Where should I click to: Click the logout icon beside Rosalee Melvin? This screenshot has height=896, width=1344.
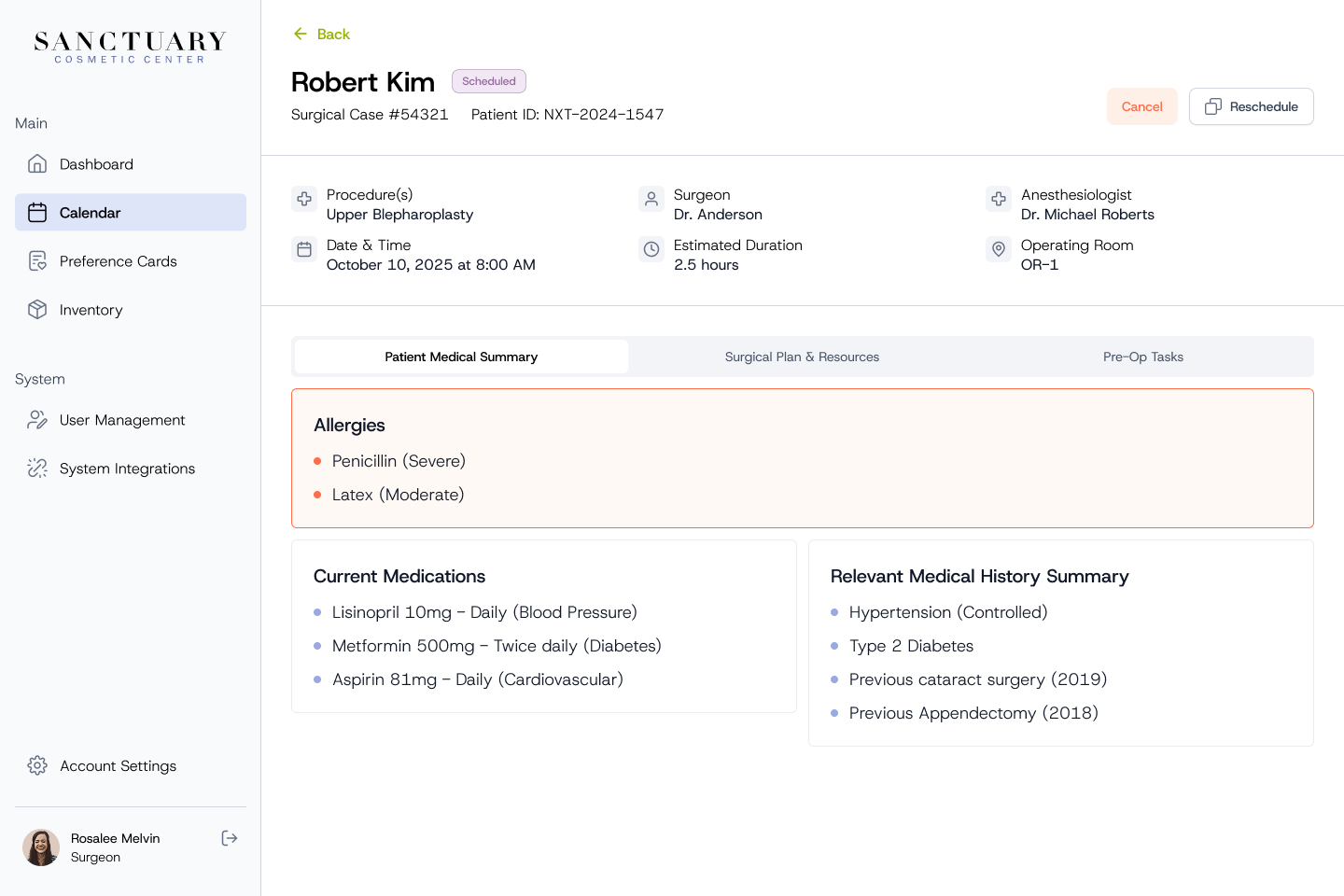pyautogui.click(x=230, y=838)
